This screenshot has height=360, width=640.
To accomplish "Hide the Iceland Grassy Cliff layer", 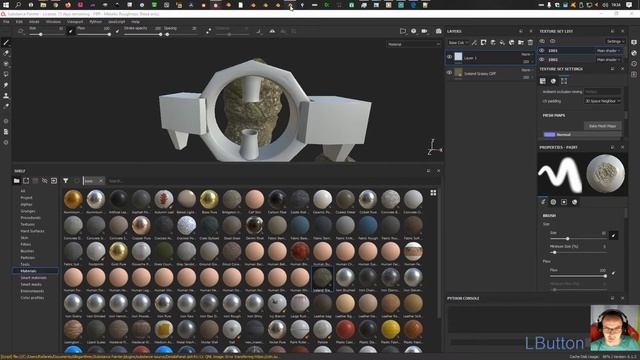I will pyautogui.click(x=449, y=73).
